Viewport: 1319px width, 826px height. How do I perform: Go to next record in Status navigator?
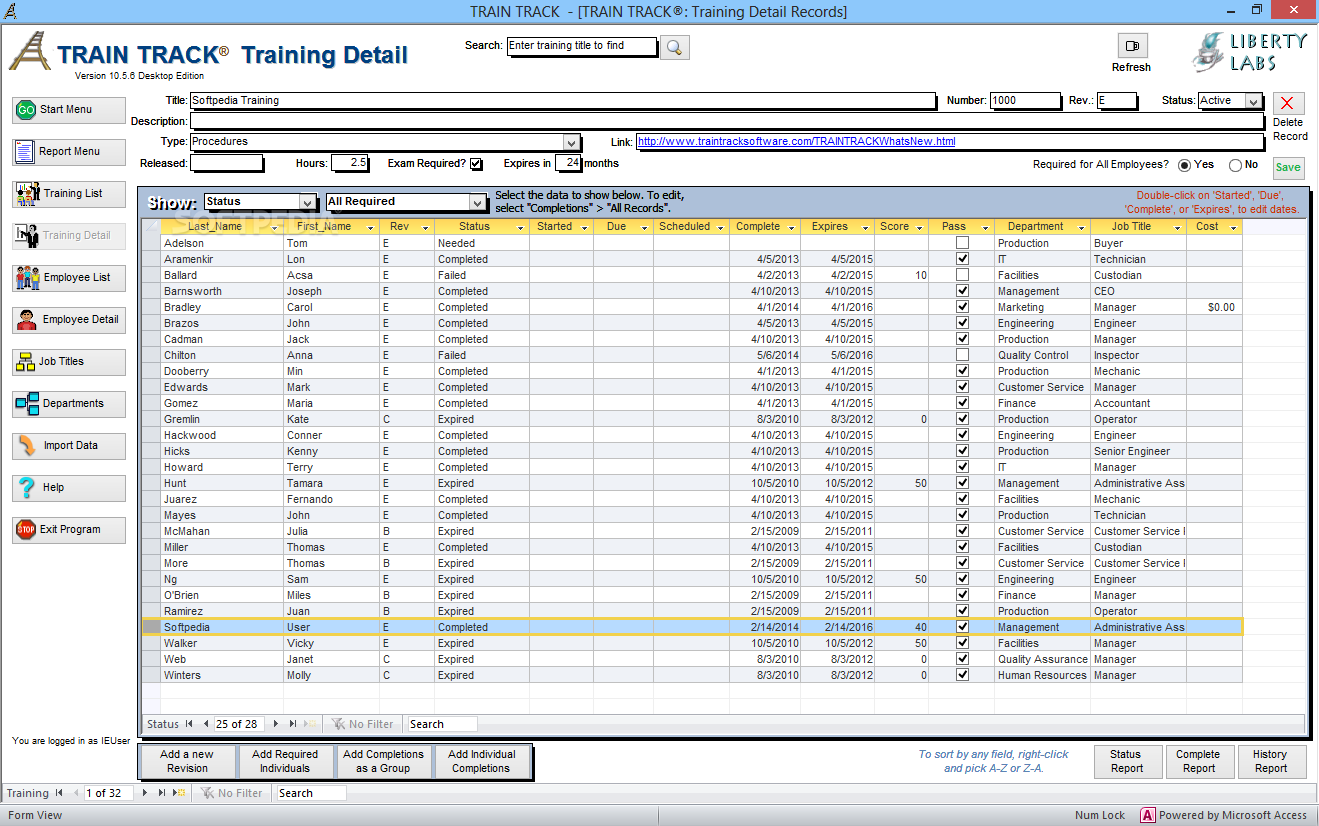pos(274,724)
